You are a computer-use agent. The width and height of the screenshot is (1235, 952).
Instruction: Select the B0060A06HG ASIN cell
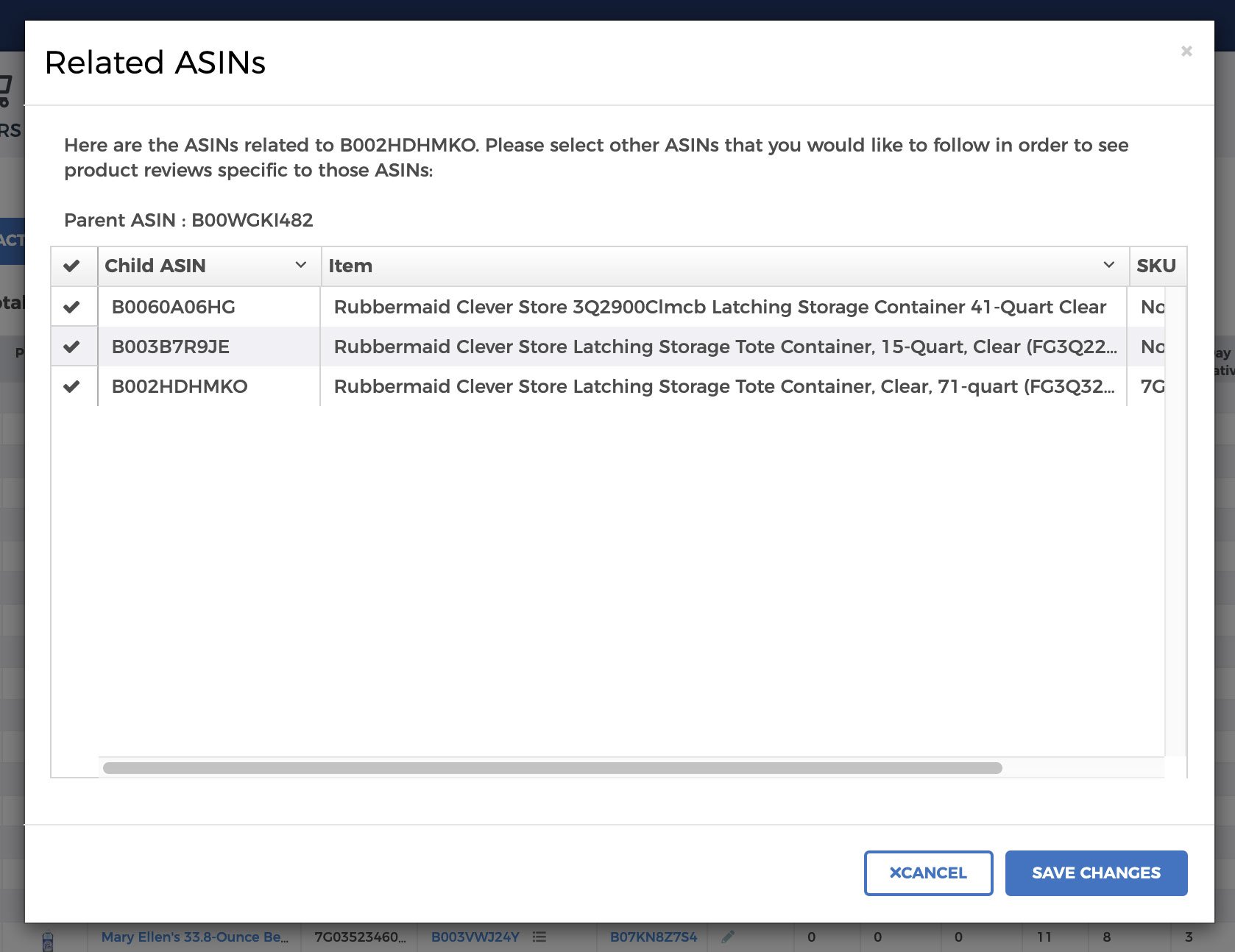[x=209, y=307]
